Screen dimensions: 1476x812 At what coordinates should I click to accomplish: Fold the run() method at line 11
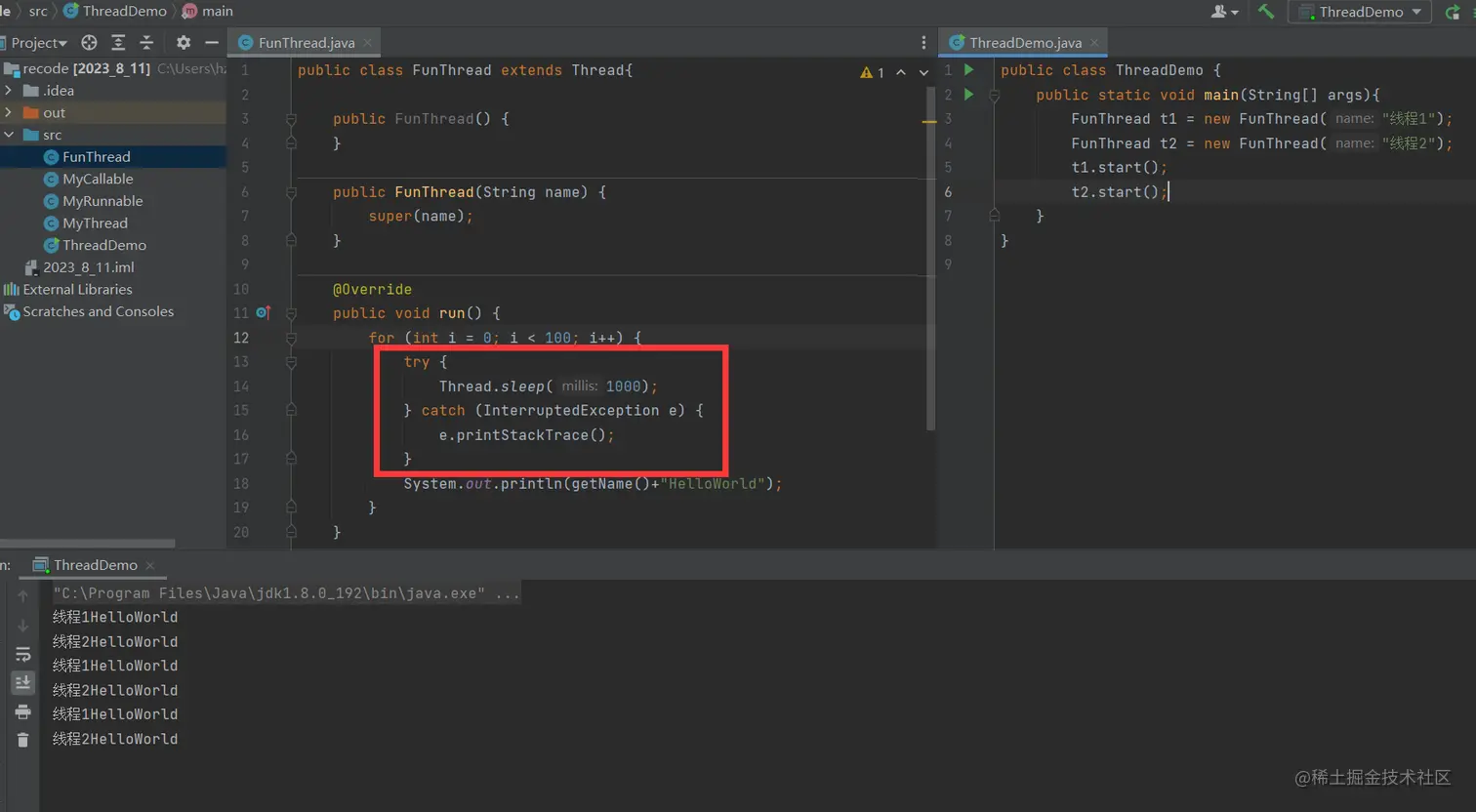pyautogui.click(x=291, y=313)
